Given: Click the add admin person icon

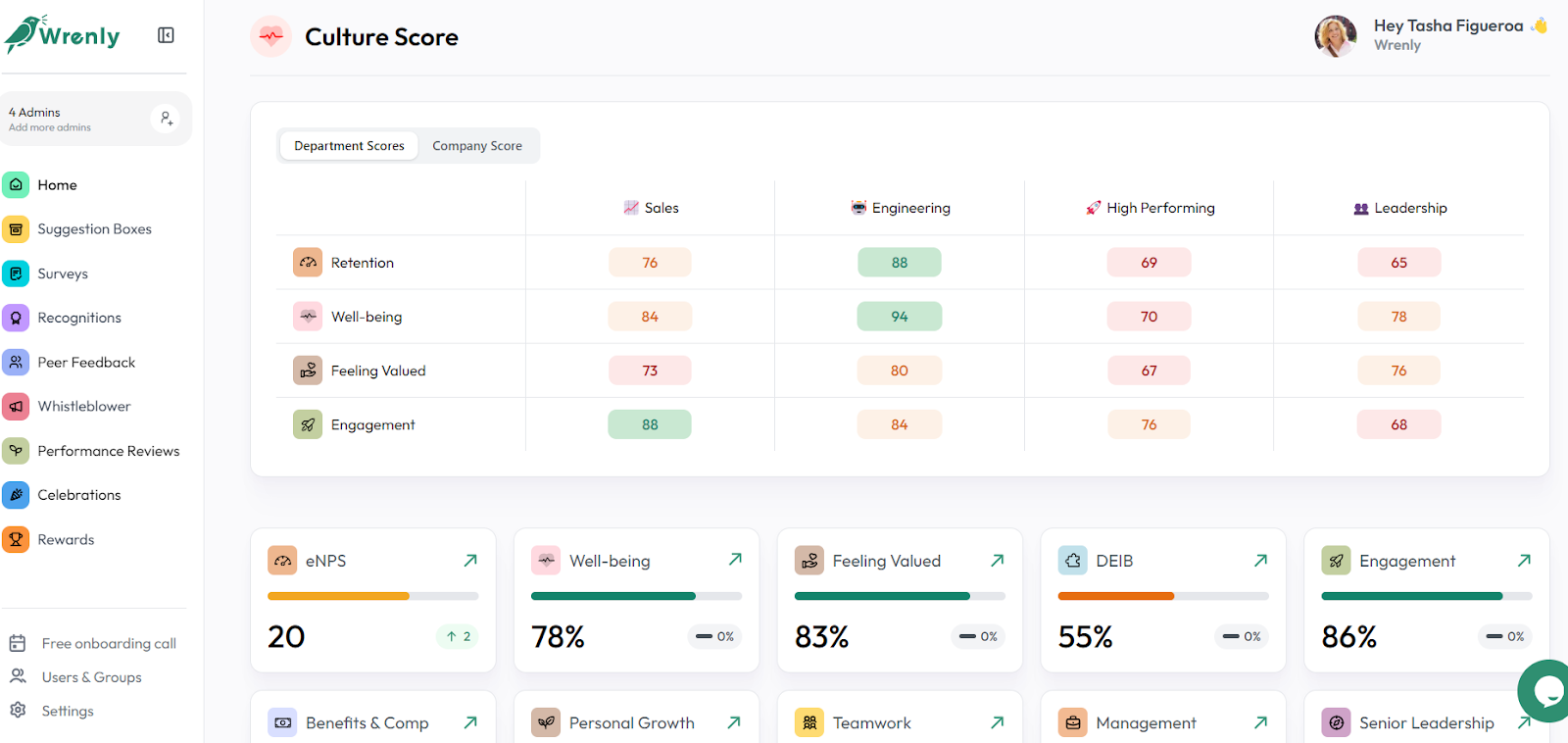Looking at the screenshot, I should tap(166, 119).
